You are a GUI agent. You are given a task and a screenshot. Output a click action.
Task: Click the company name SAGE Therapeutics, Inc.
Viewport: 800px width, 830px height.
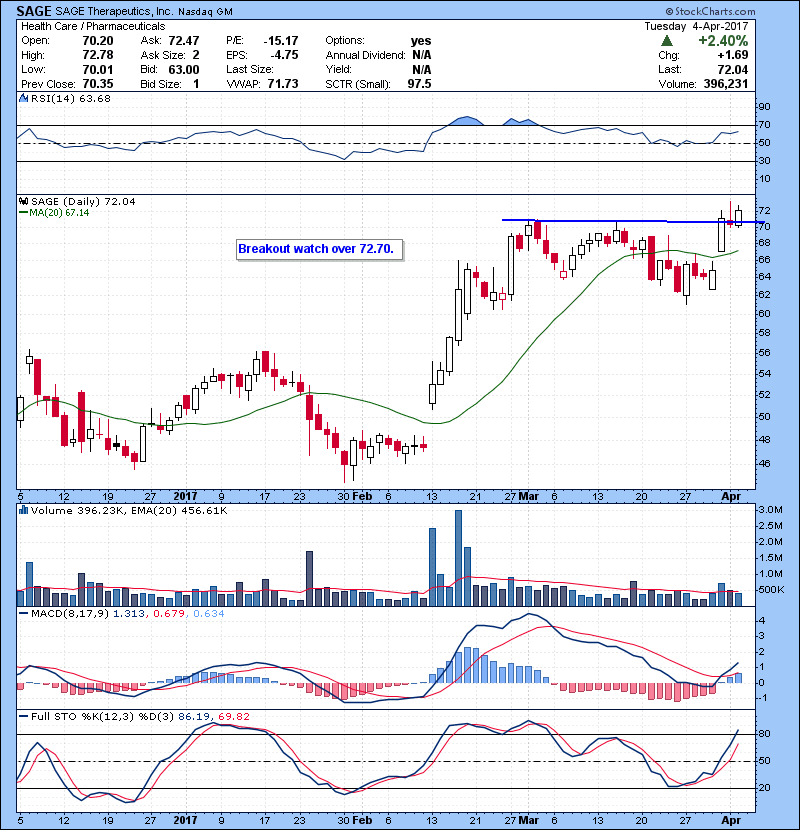pos(114,12)
